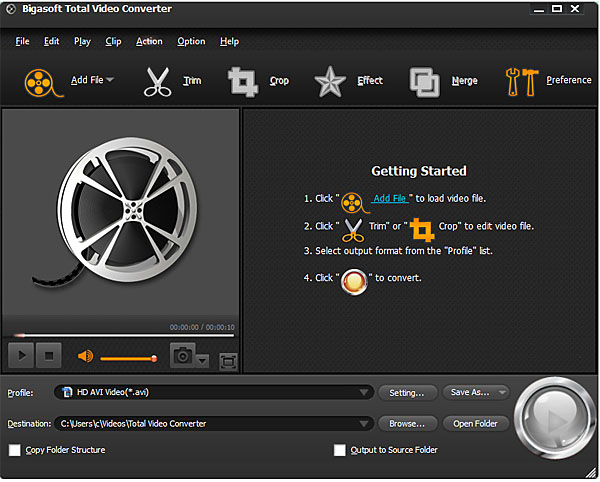Take a snapshot with the camera icon
Image resolution: width=600 pixels, height=482 pixels.
click(x=183, y=356)
